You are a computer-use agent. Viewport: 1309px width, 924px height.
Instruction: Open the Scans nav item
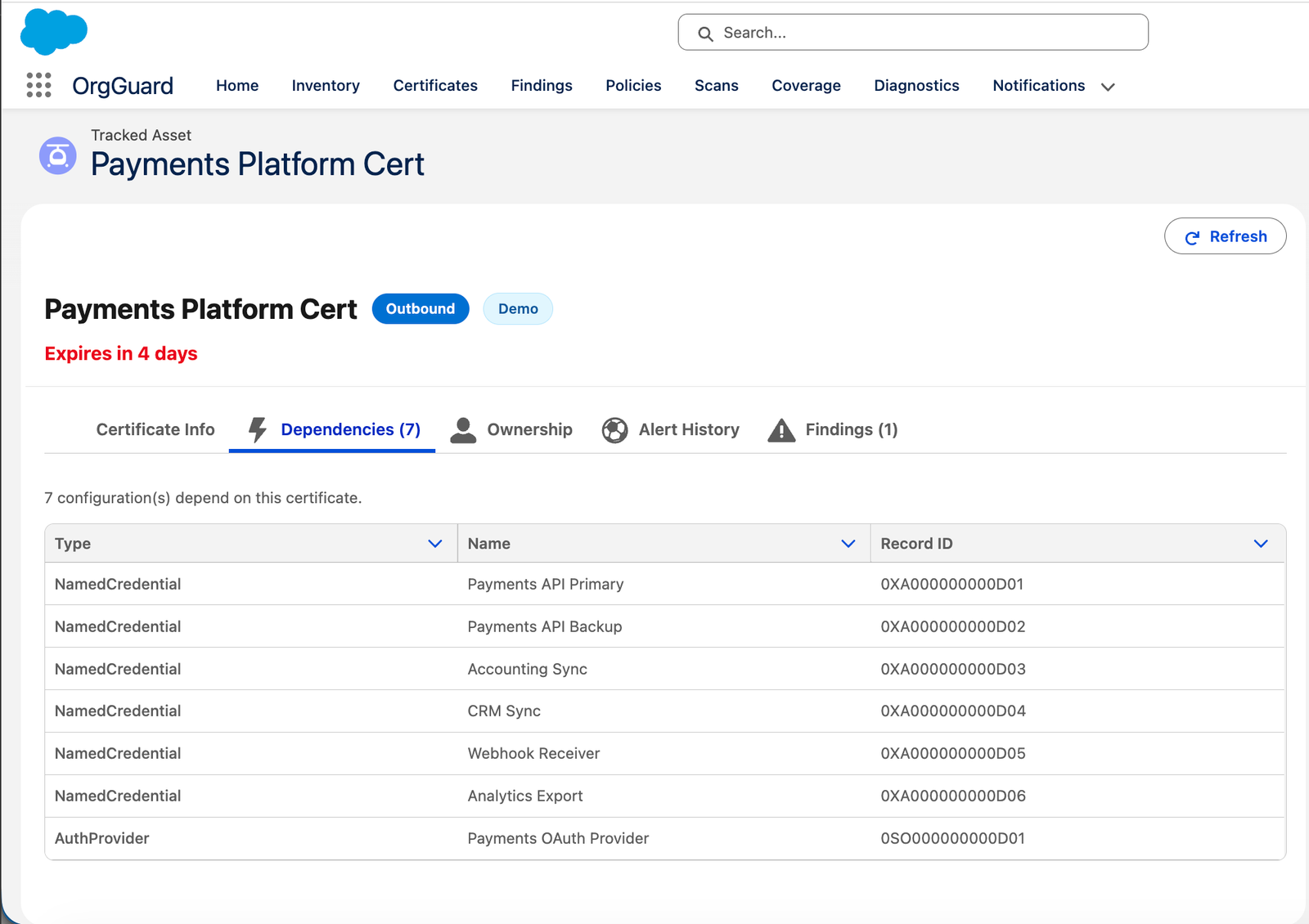coord(717,86)
